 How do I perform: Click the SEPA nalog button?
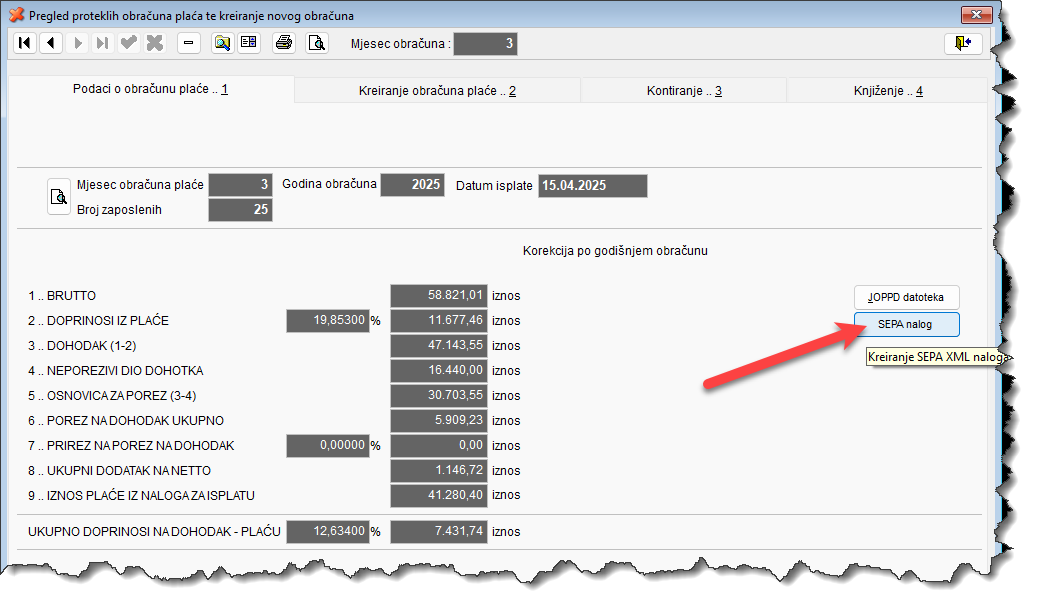pyautogui.click(x=905, y=324)
